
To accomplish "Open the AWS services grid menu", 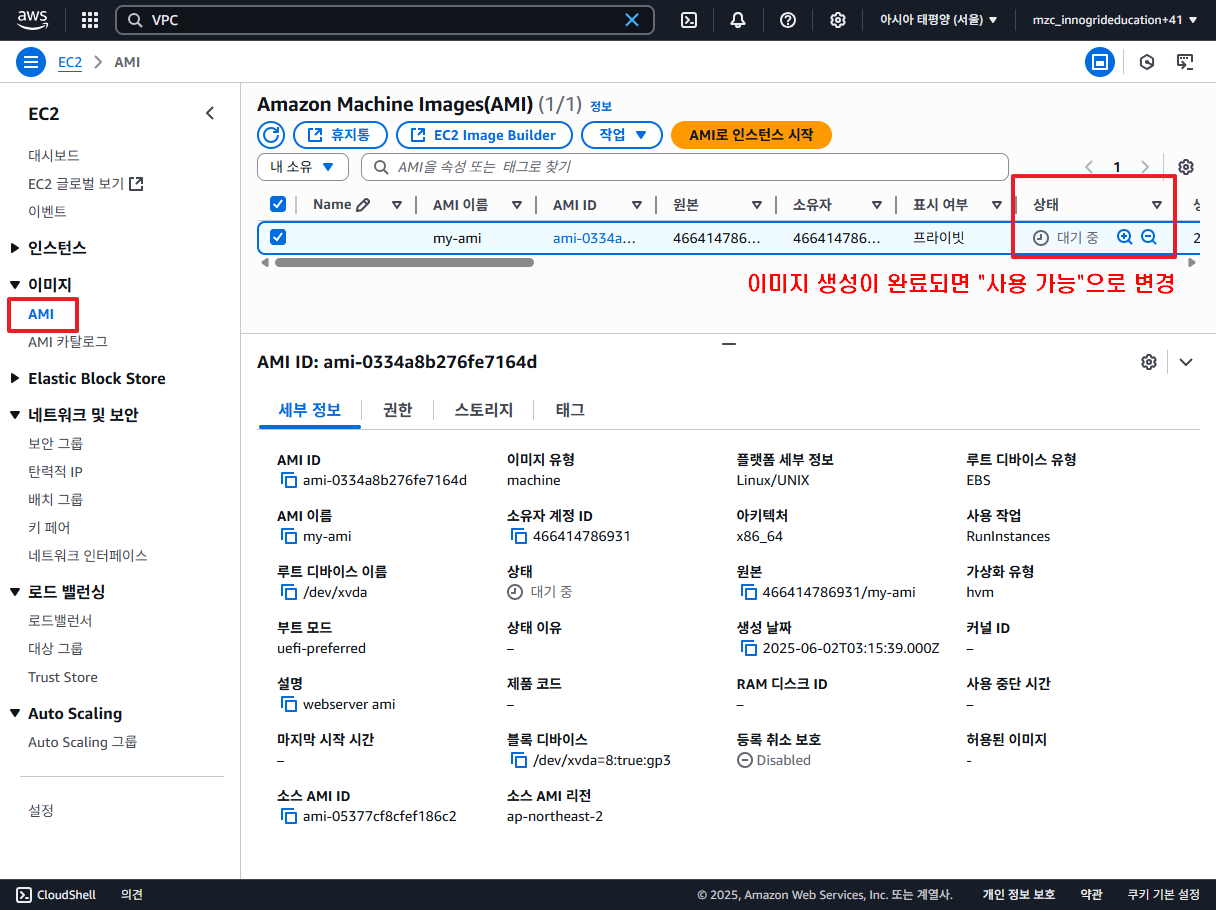I will tap(90, 20).
